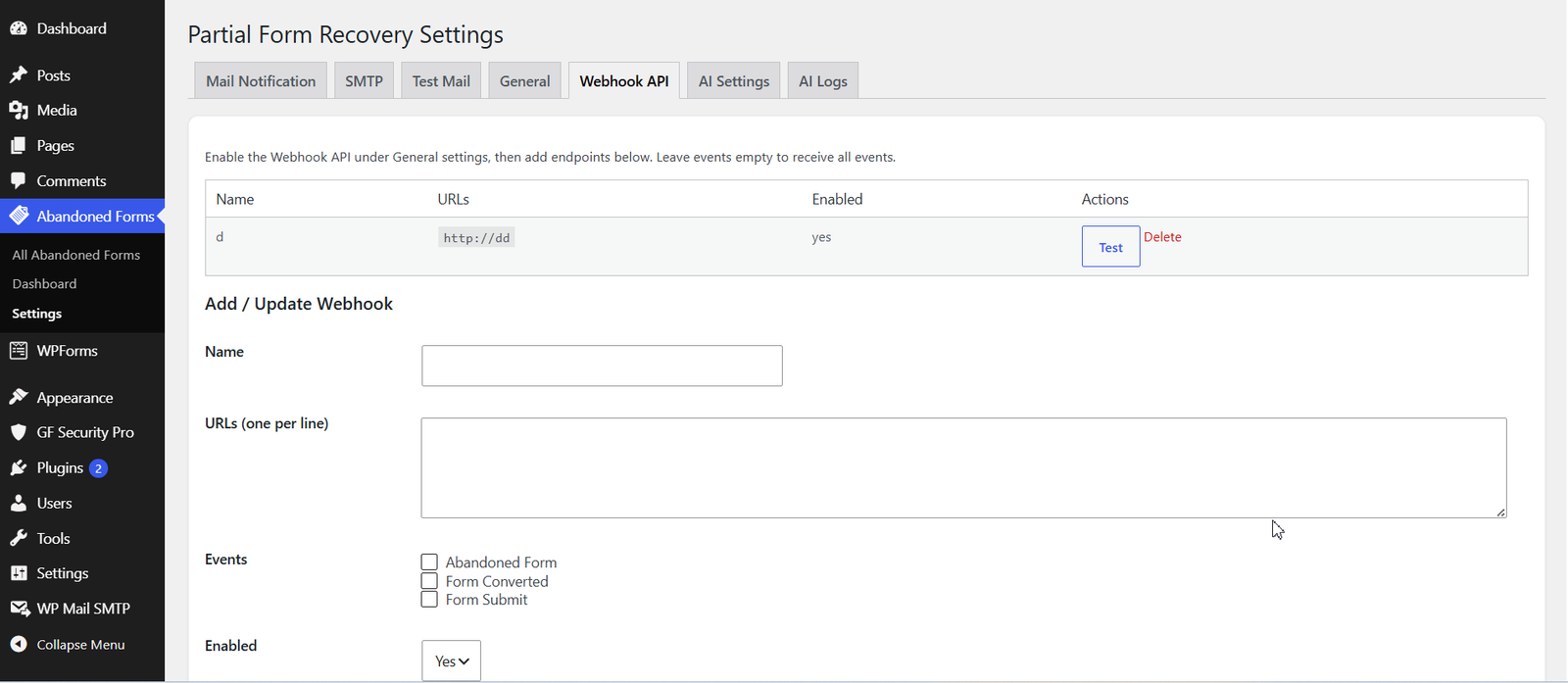The width and height of the screenshot is (1568, 683).
Task: Click the URLs textarea resize handle
Action: 1500,512
